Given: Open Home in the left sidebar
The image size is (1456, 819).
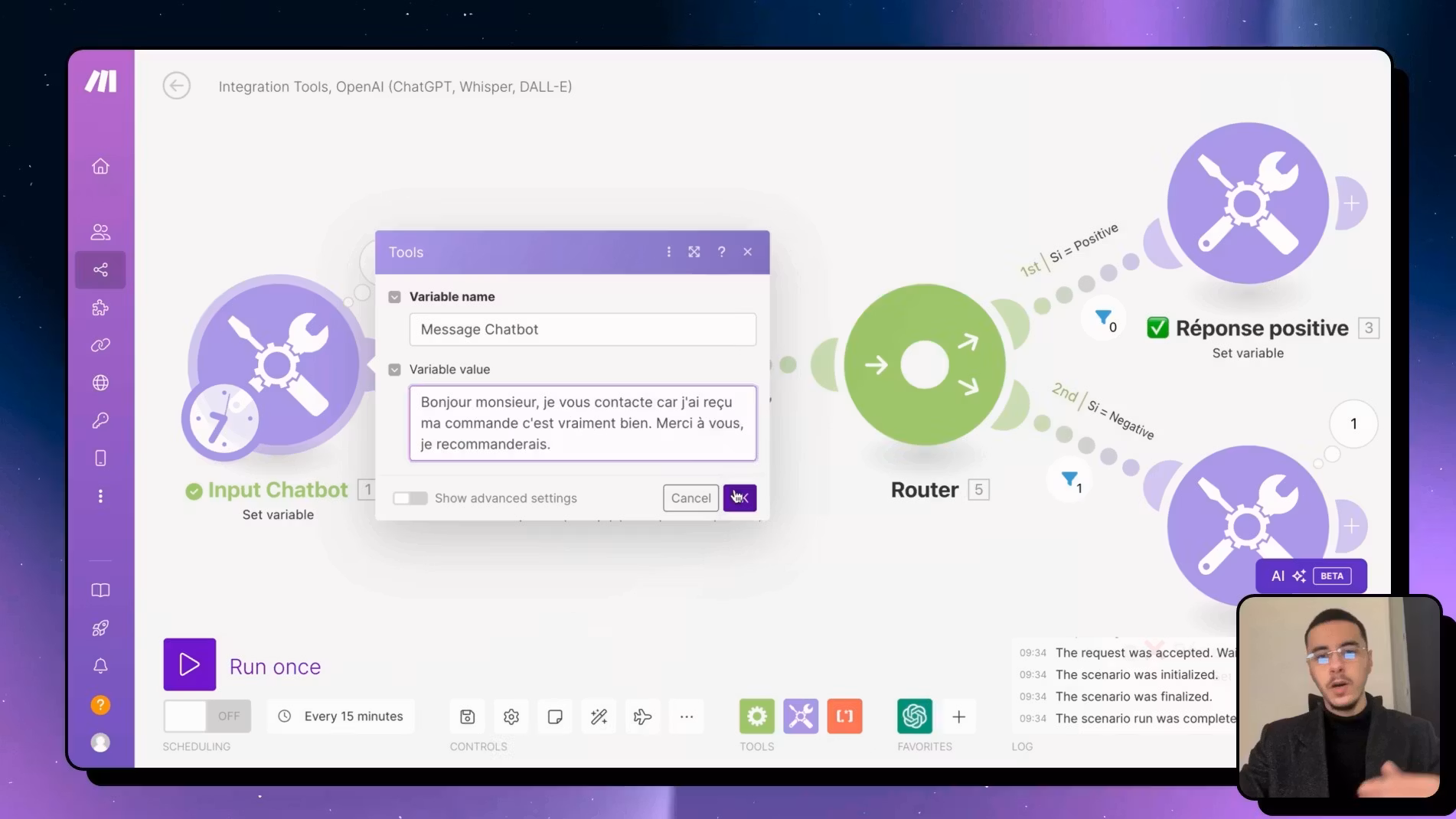Looking at the screenshot, I should pos(100,167).
